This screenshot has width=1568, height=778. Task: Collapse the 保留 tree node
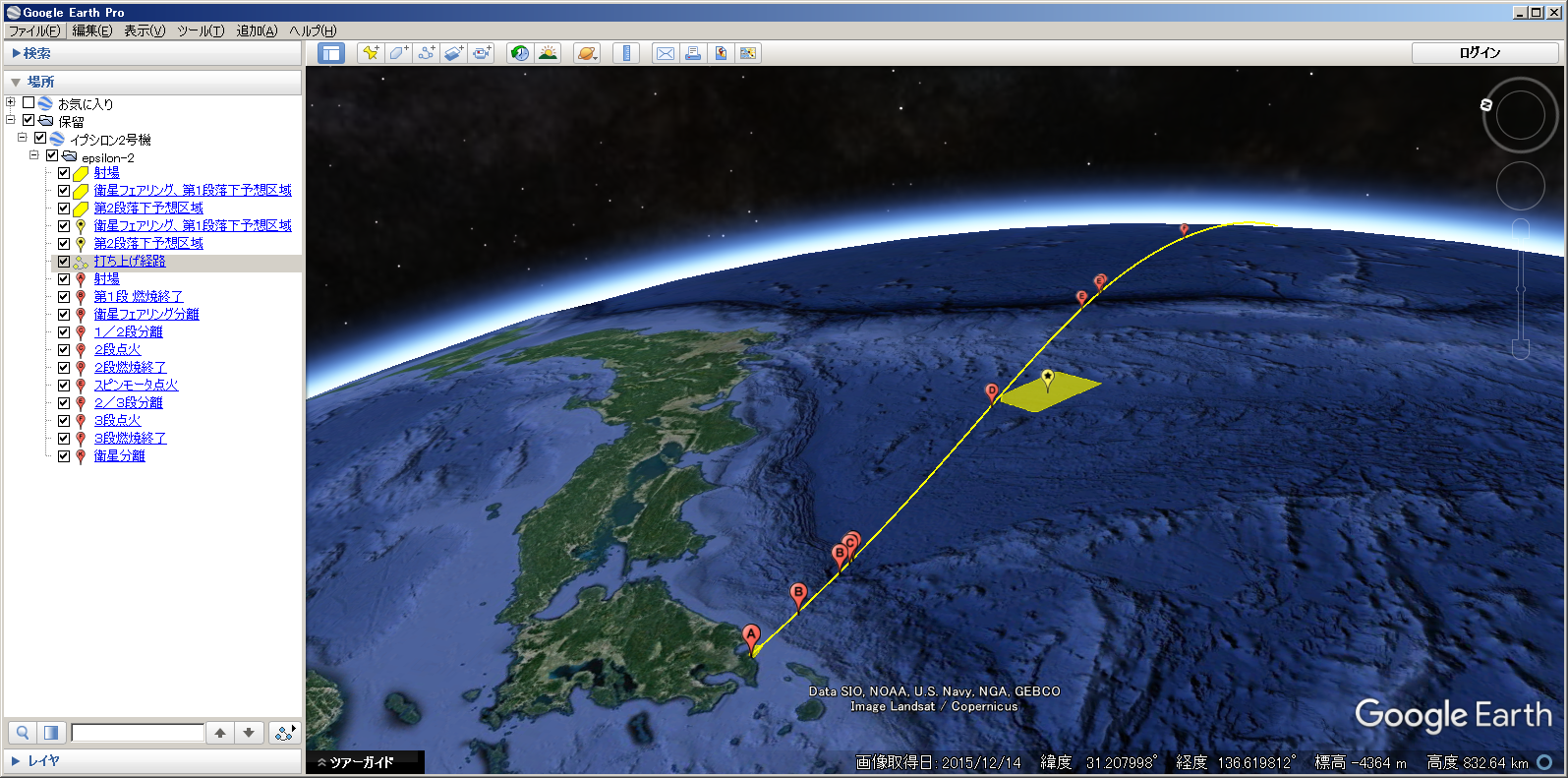tap(10, 120)
